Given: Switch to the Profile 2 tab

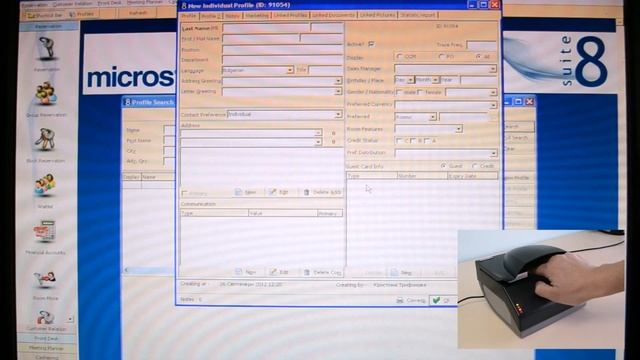Looking at the screenshot, I should click(x=211, y=16).
